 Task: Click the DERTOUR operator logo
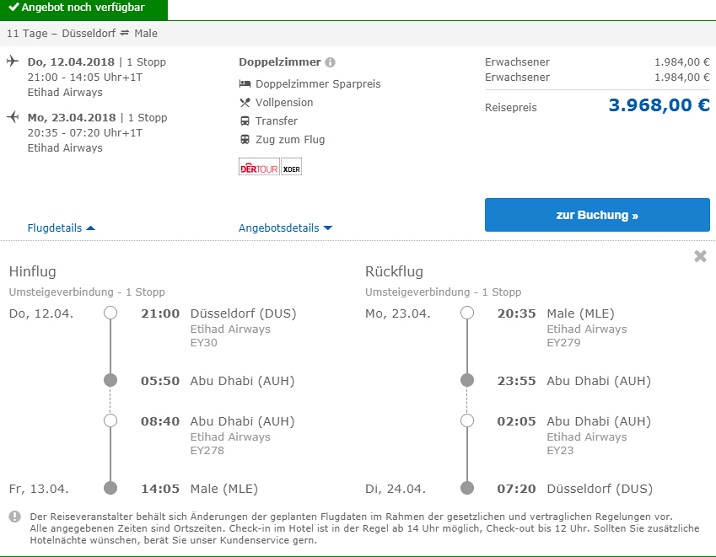[258, 168]
